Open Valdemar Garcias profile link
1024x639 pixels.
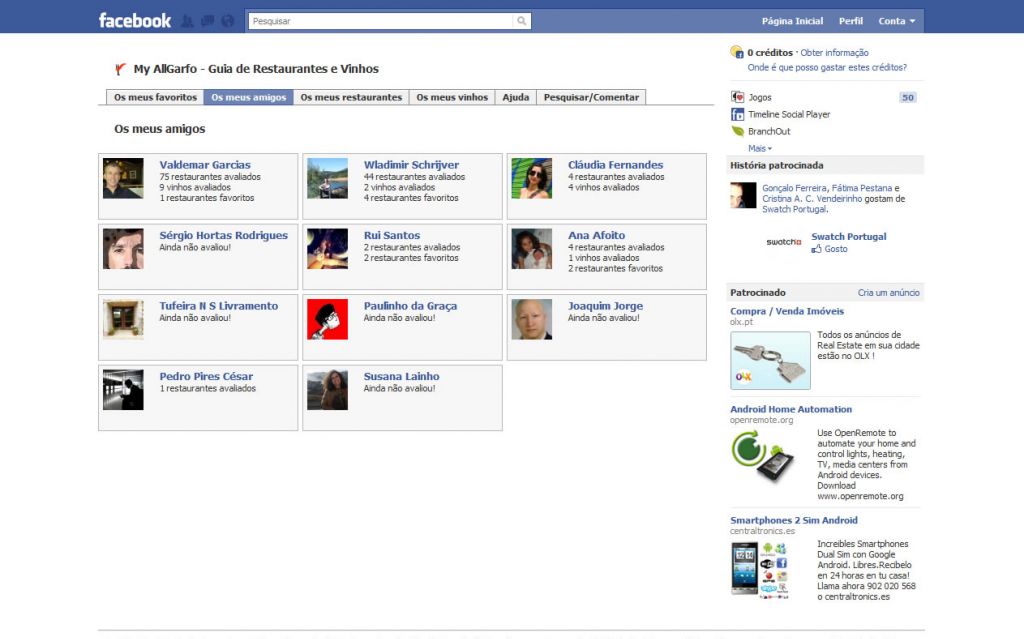pyautogui.click(x=205, y=165)
